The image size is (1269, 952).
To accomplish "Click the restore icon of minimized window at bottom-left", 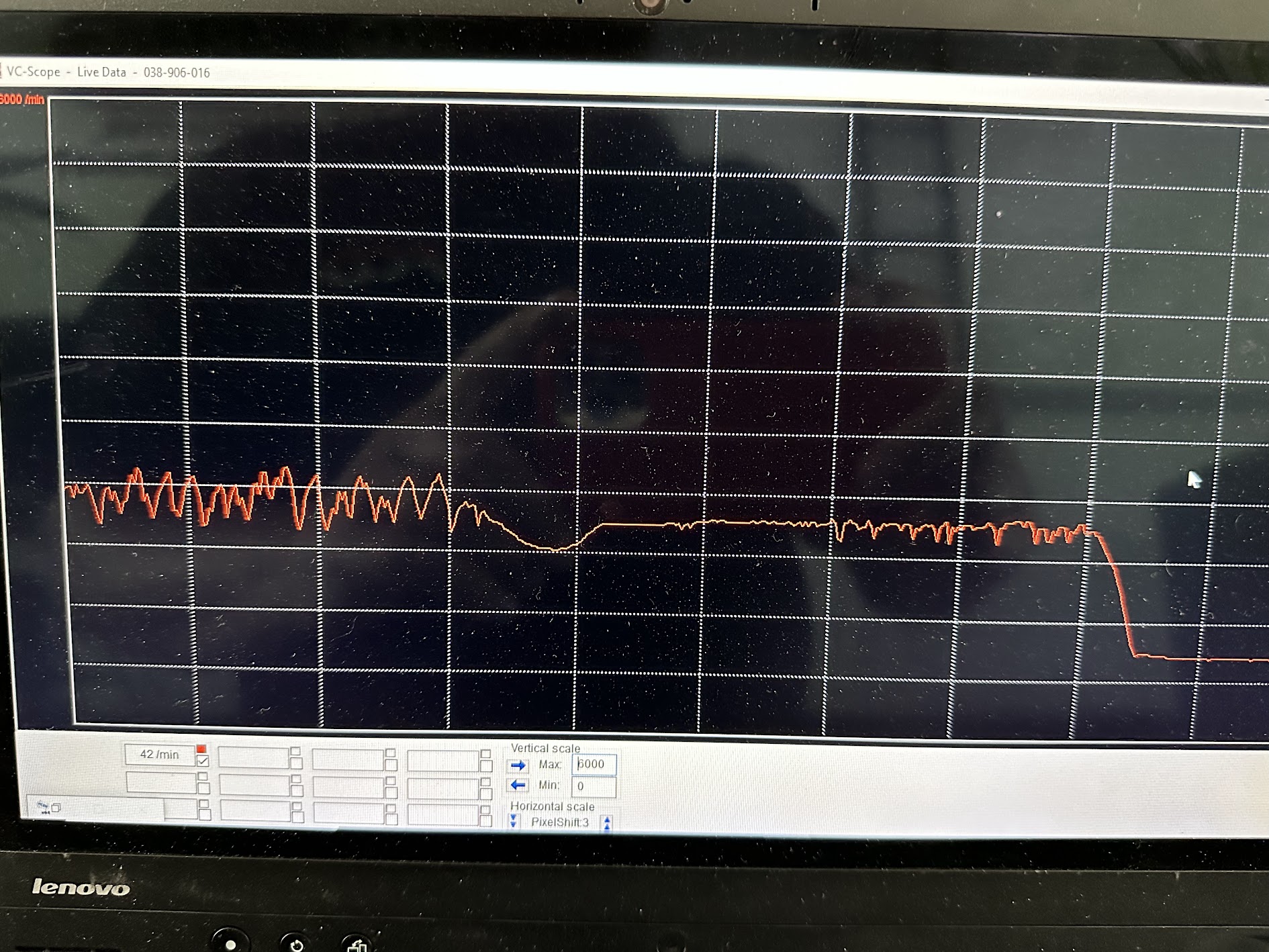I will (57, 808).
